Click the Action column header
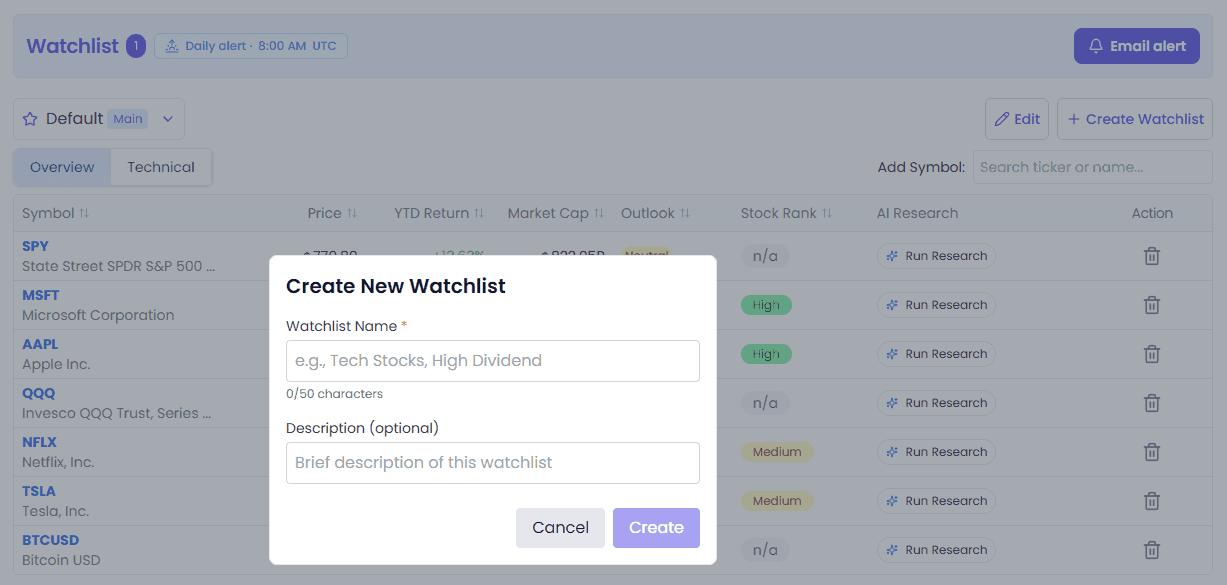This screenshot has width=1227, height=585. pyautogui.click(x=1152, y=213)
